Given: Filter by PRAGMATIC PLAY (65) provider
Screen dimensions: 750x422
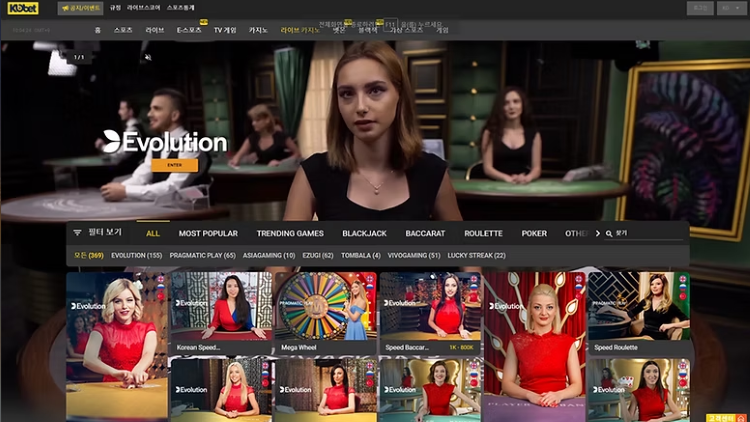Looking at the screenshot, I should (x=202, y=255).
